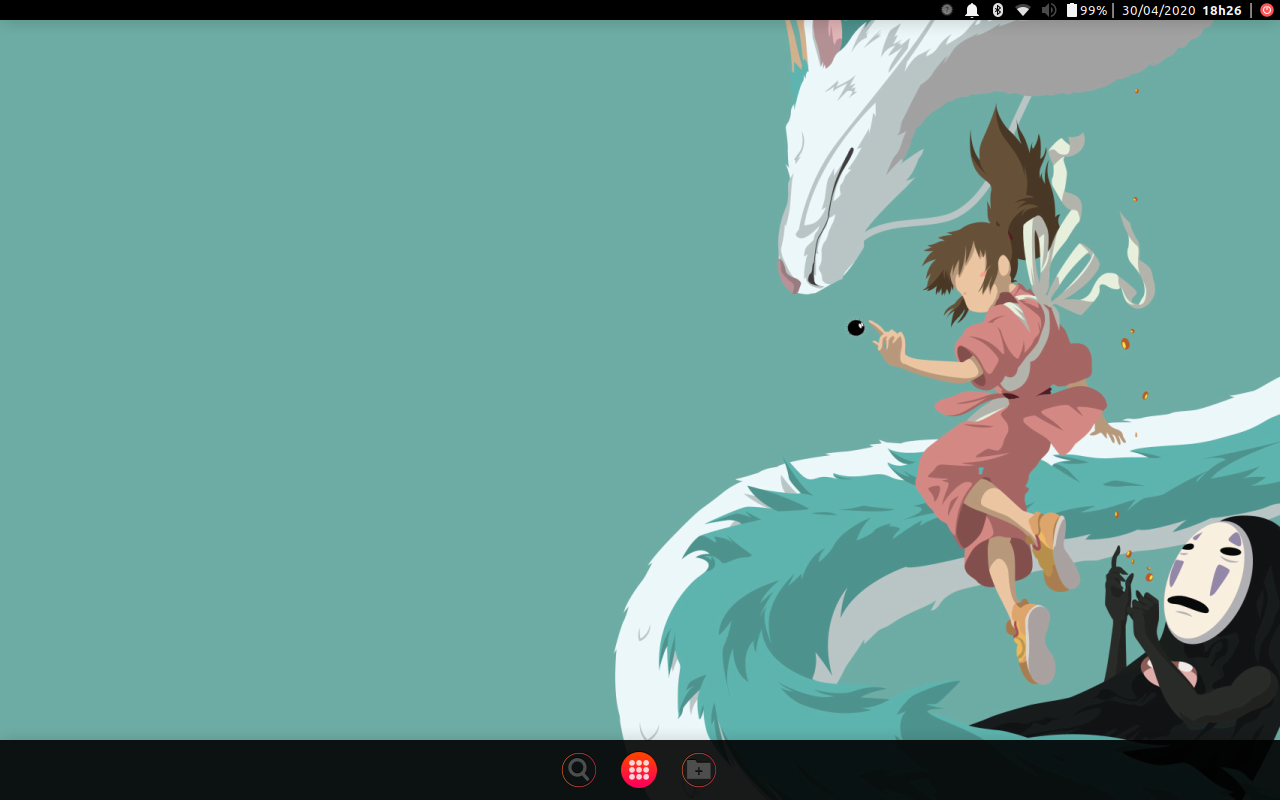1280x800 pixels.
Task: Click the new folder icon in dock
Action: tap(699, 770)
